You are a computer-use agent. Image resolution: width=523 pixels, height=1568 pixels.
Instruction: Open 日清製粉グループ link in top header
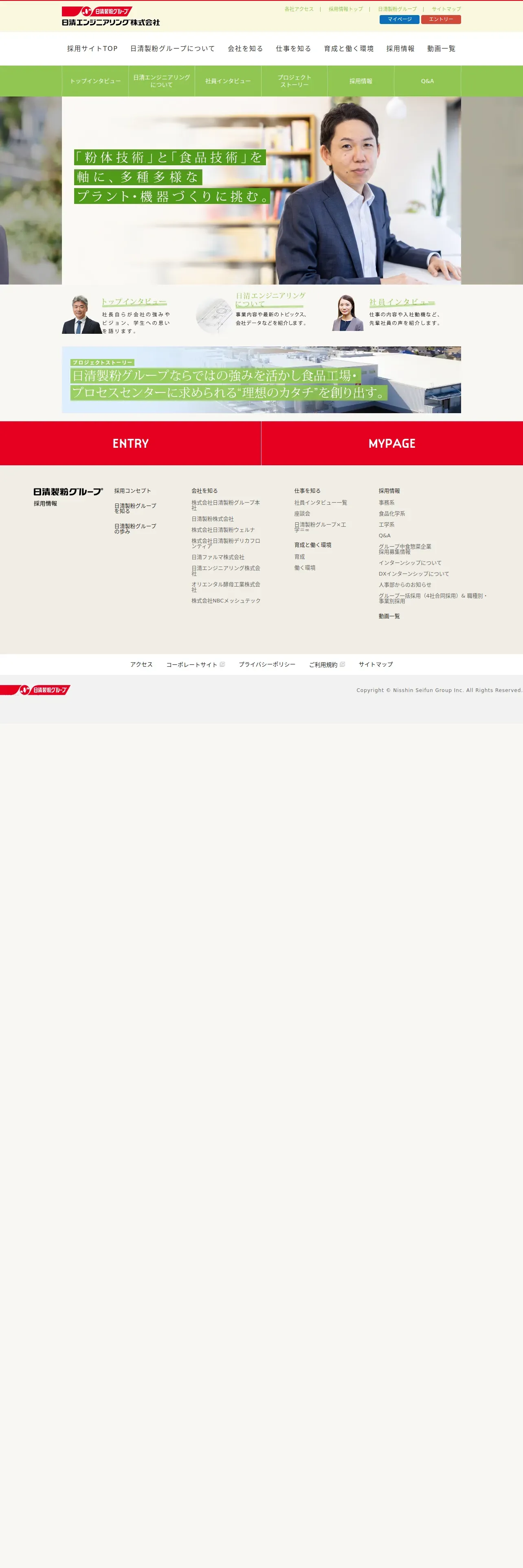(397, 9)
